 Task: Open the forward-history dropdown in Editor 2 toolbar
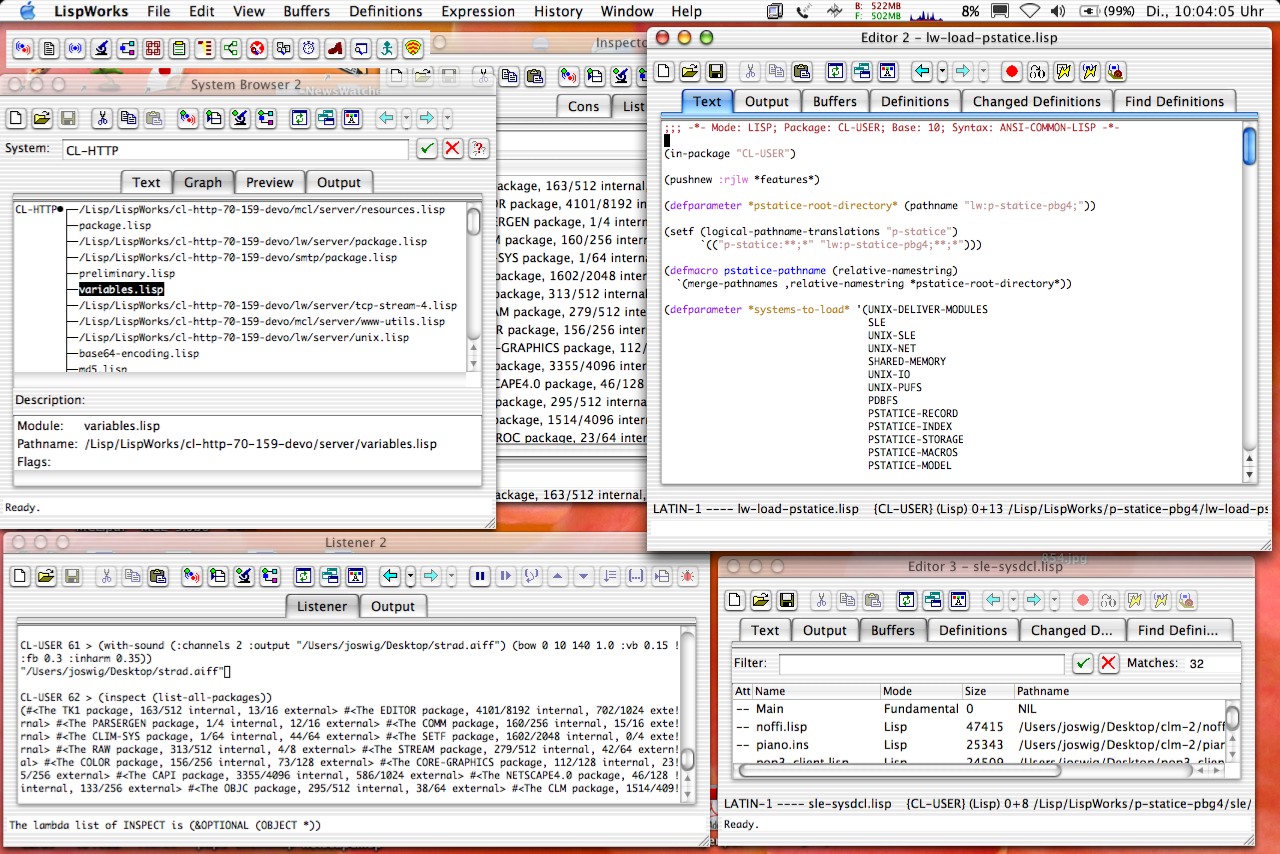[x=983, y=71]
